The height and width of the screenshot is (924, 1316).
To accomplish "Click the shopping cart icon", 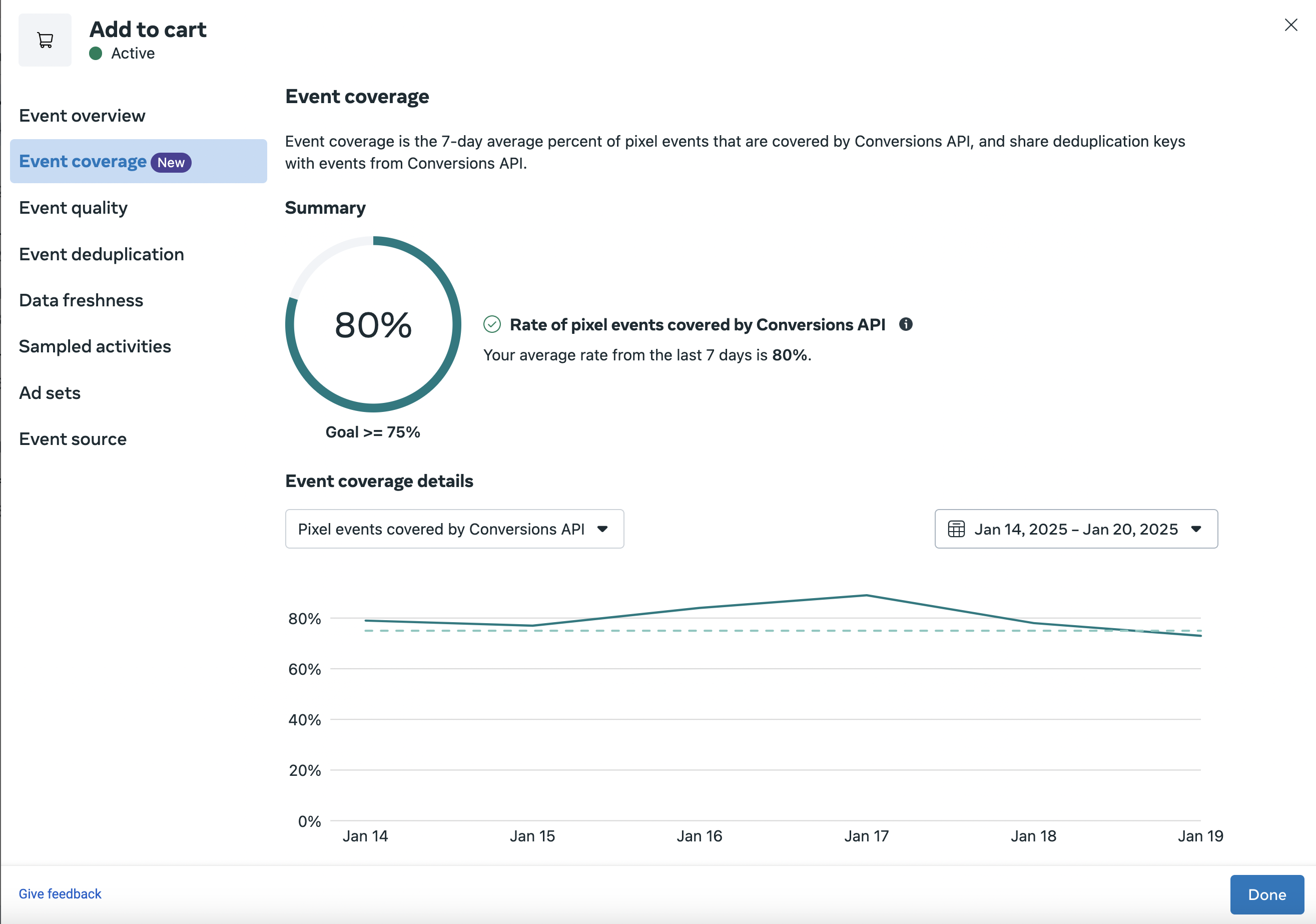I will pos(45,40).
